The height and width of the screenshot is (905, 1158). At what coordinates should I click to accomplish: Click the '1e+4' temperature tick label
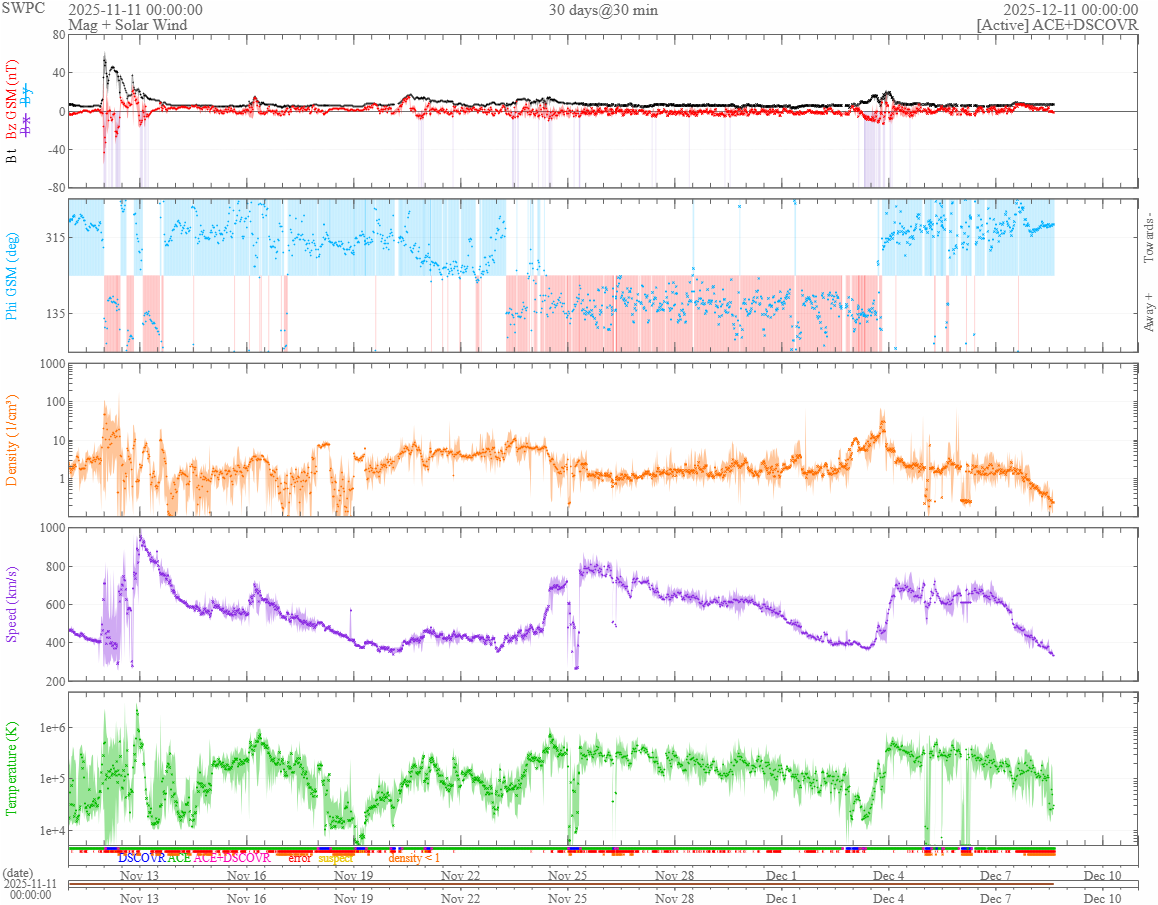pos(52,831)
